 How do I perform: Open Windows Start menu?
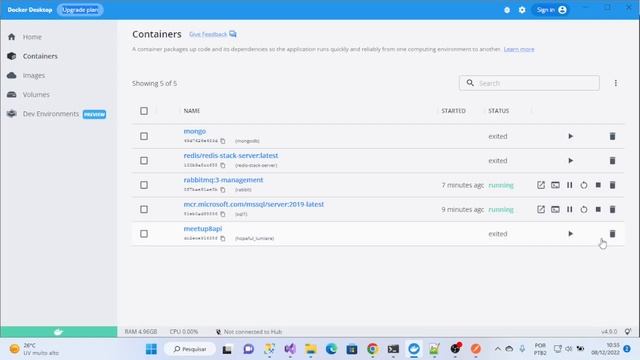pyautogui.click(x=151, y=349)
